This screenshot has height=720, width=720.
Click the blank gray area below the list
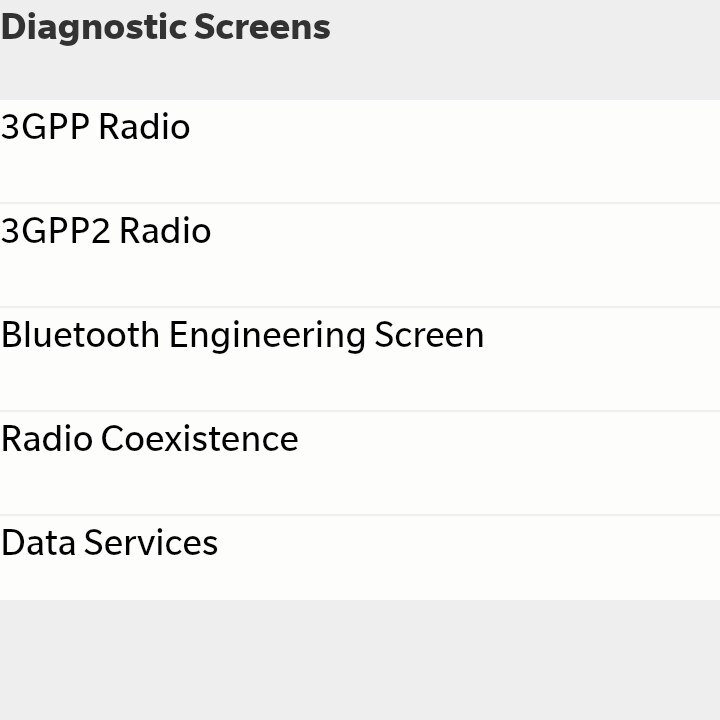click(x=360, y=660)
